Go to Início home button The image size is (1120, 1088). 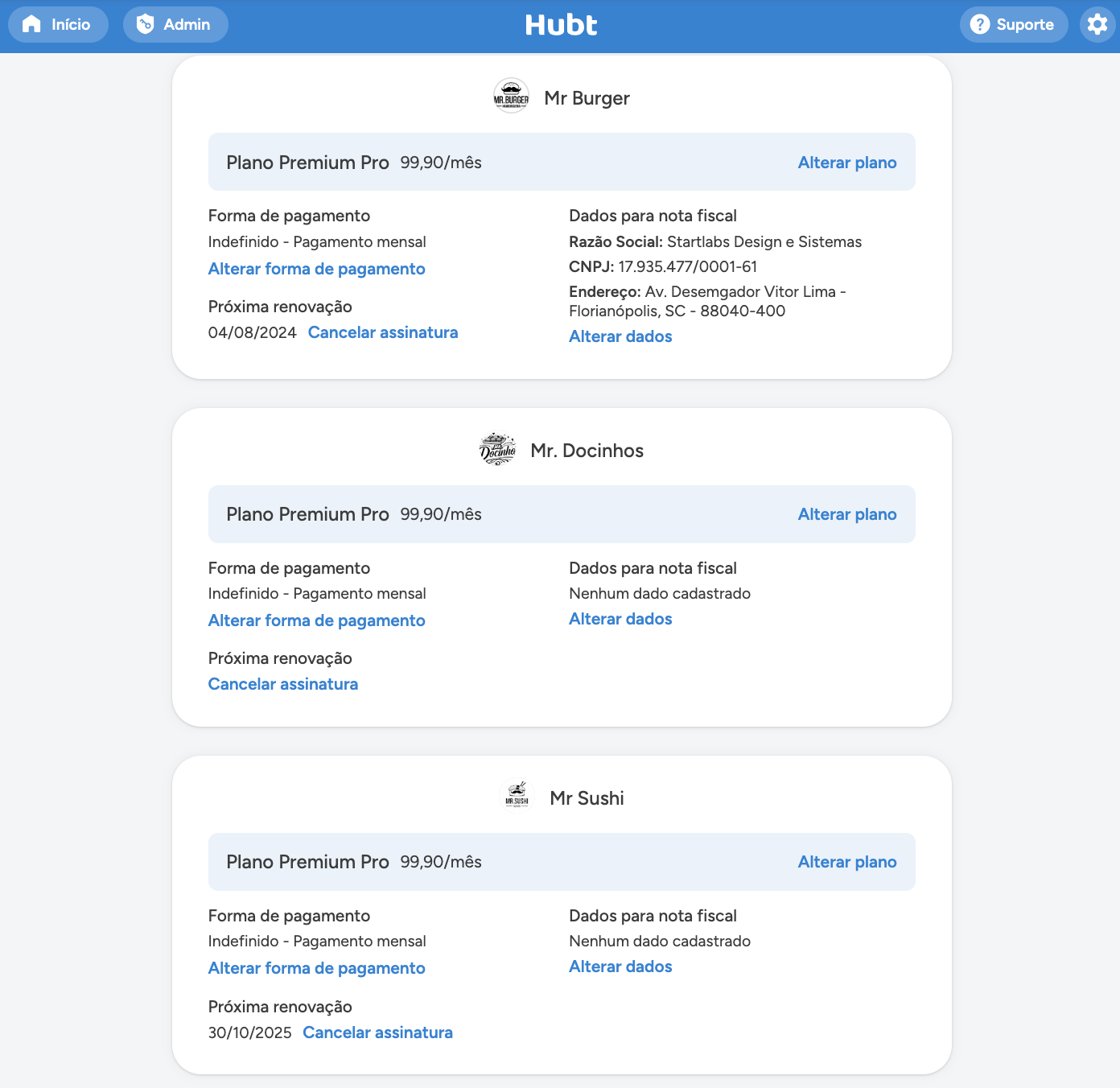(x=58, y=24)
